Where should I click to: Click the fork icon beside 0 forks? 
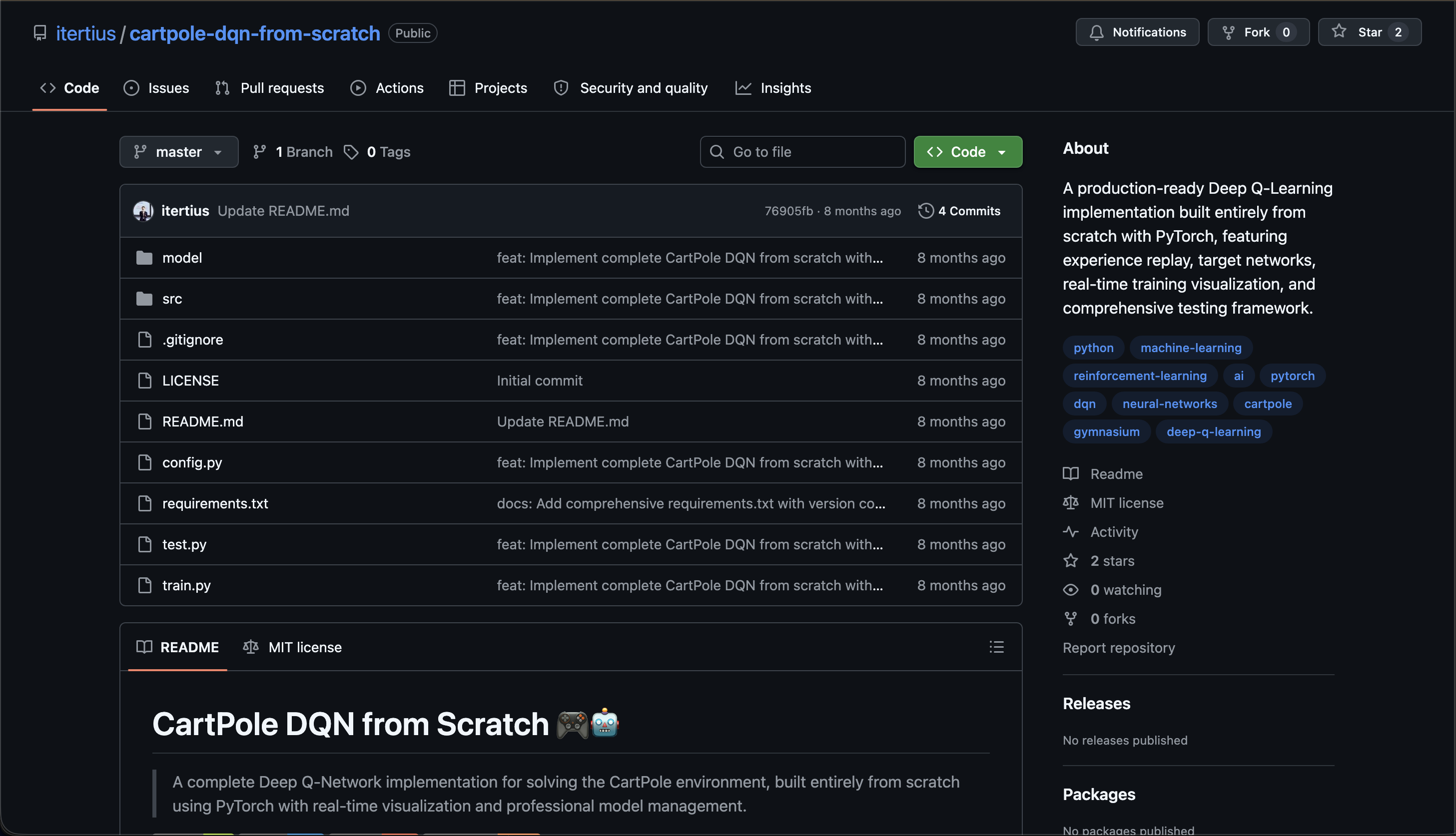point(1071,618)
